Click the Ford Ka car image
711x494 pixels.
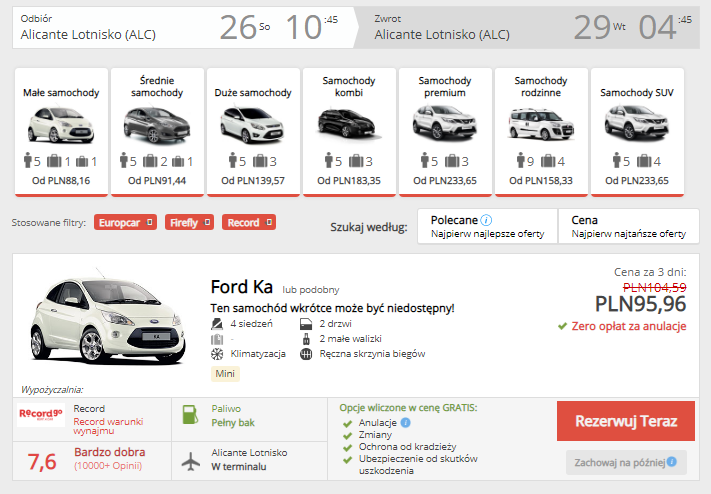coord(108,317)
